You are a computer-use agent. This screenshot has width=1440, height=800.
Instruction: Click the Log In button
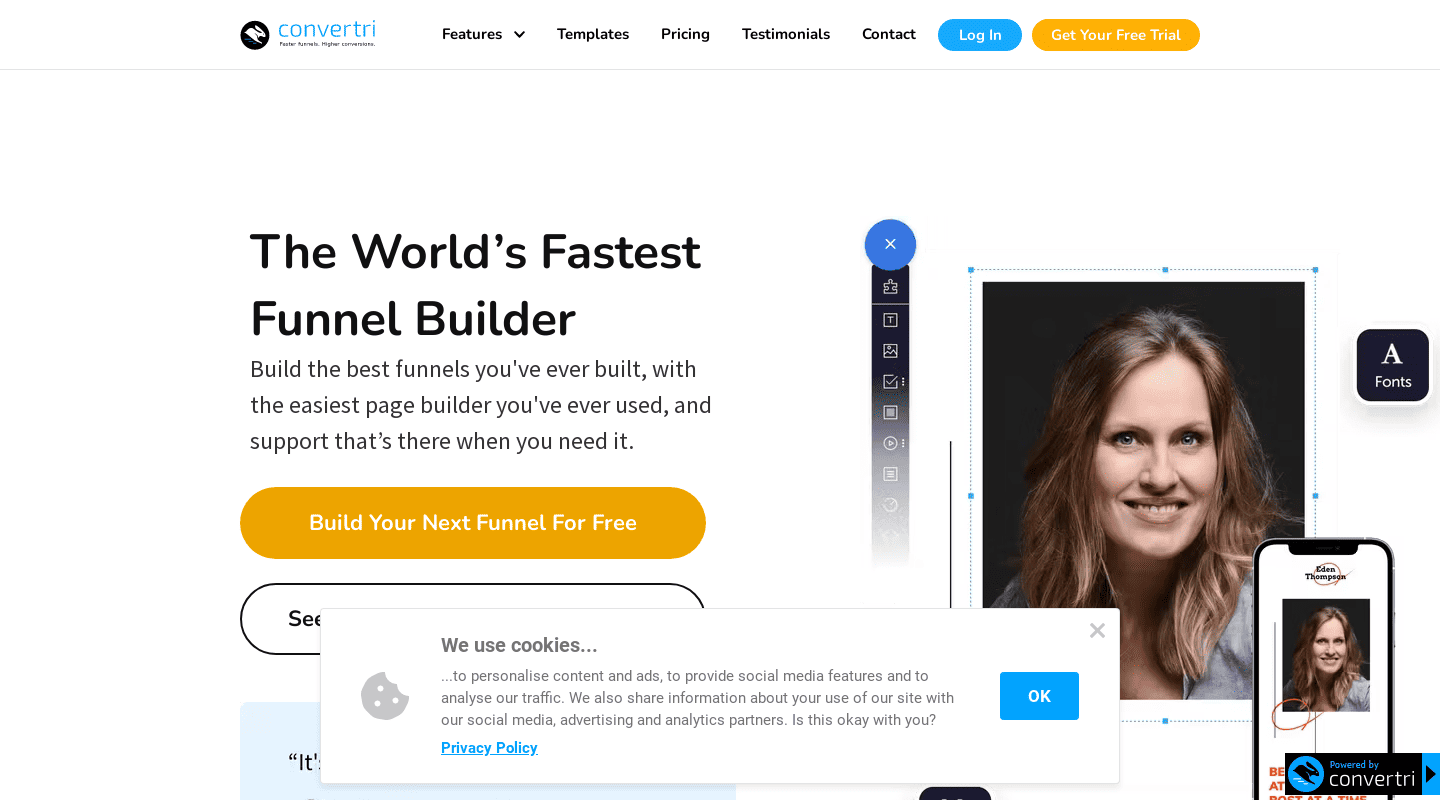coord(980,35)
